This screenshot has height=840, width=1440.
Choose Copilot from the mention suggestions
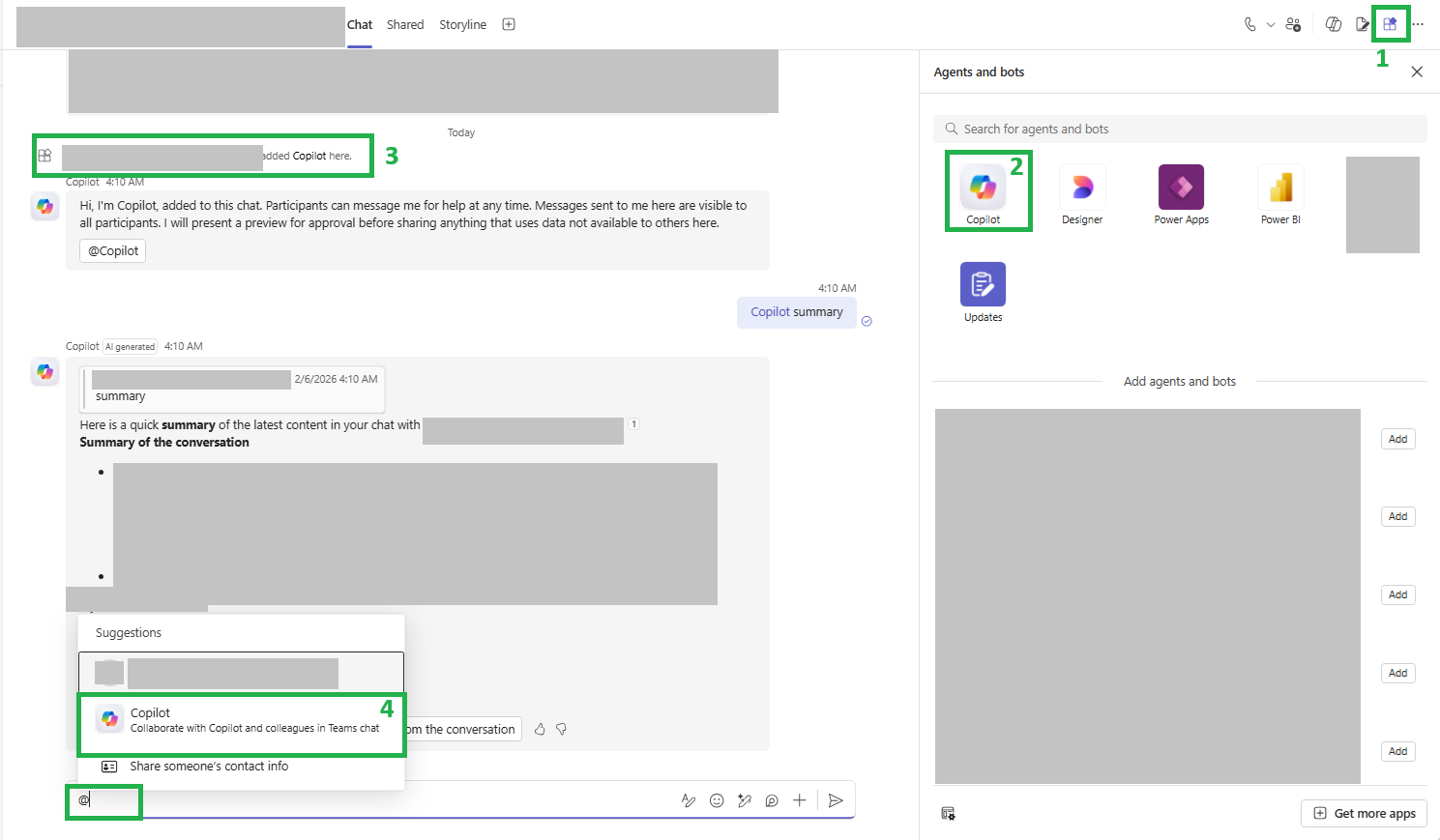[242, 720]
